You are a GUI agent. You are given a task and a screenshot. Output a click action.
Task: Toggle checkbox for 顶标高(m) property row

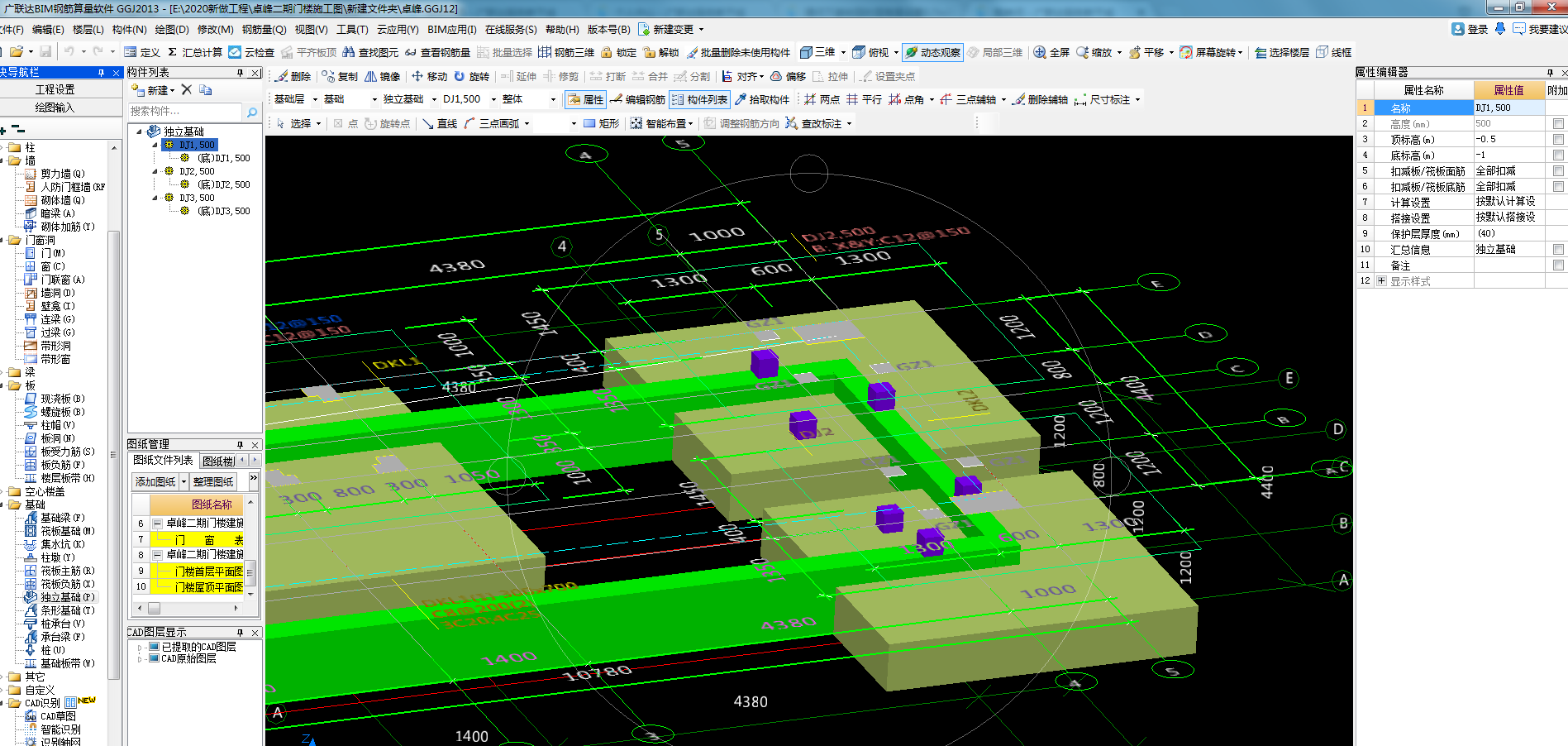pyautogui.click(x=1558, y=139)
